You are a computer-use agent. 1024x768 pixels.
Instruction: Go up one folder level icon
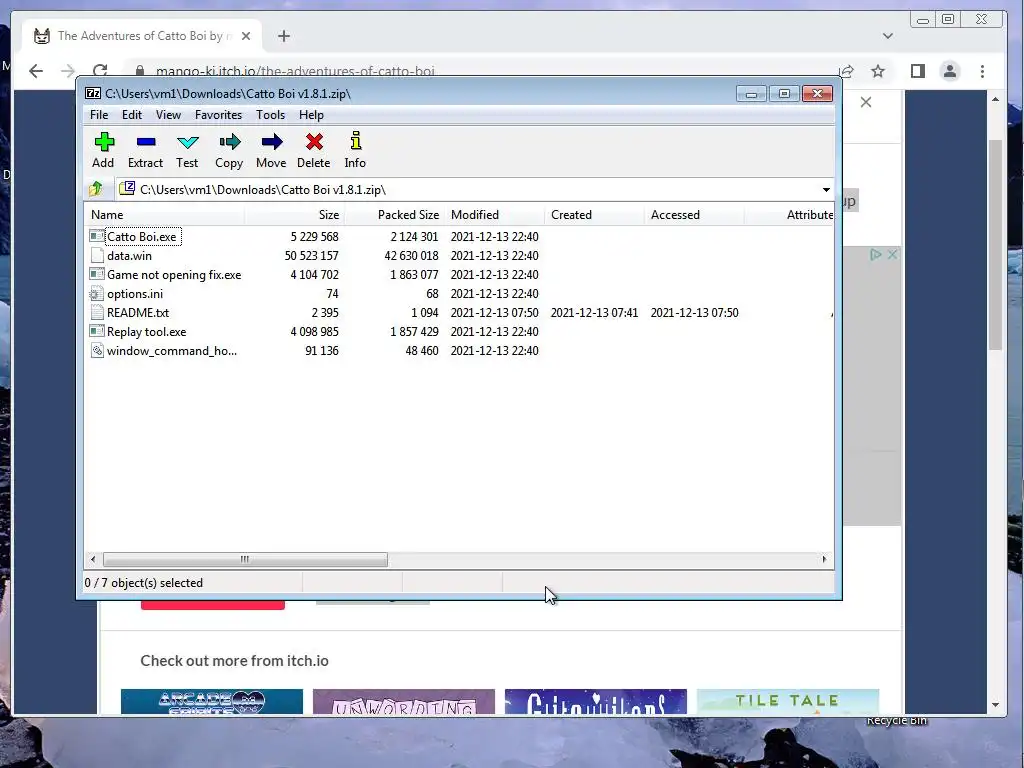(97, 189)
